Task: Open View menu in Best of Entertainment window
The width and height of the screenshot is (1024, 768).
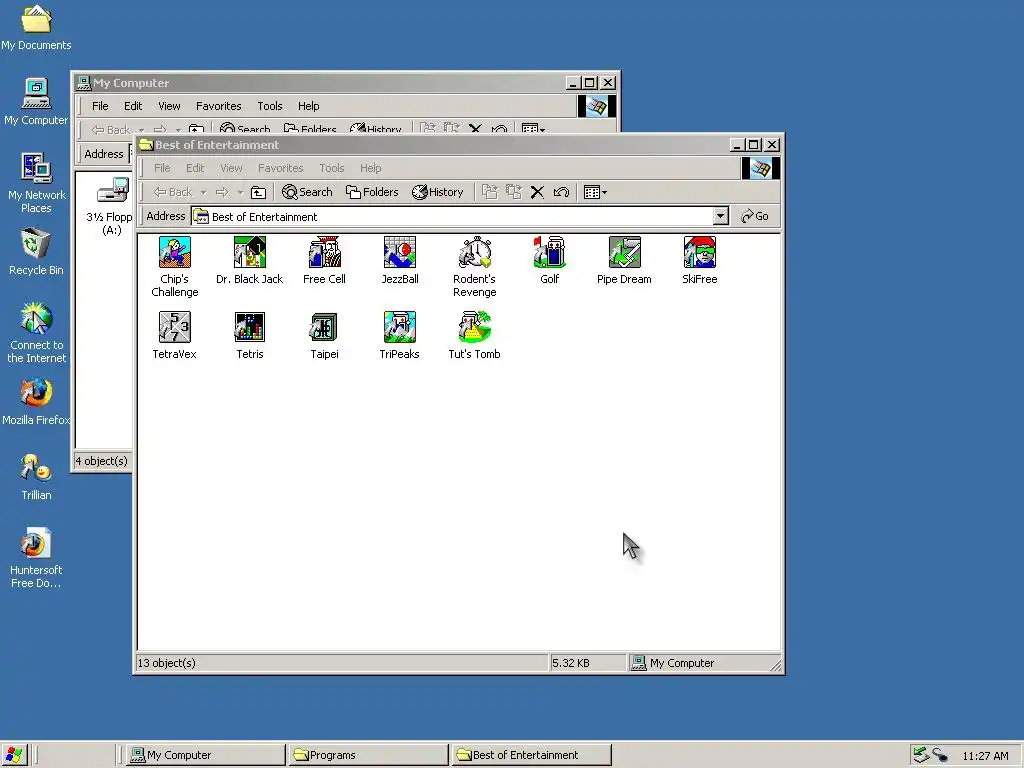Action: (231, 168)
